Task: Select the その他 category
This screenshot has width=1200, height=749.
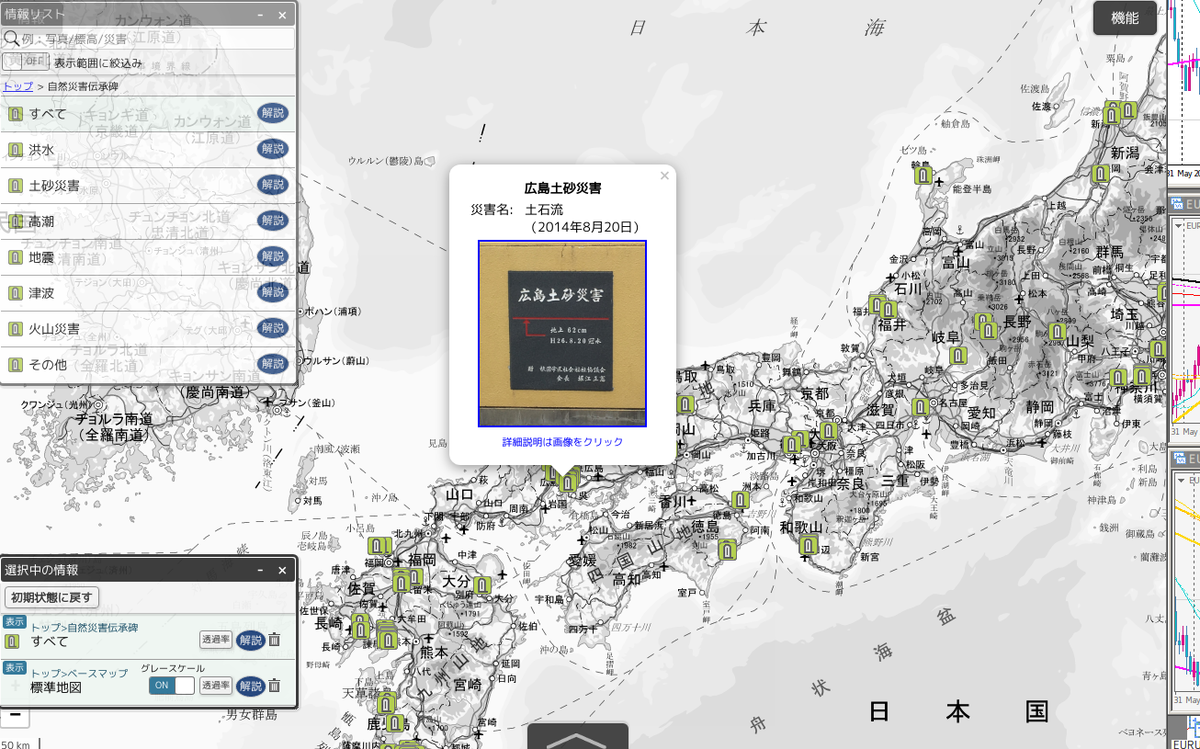Action: [48, 365]
